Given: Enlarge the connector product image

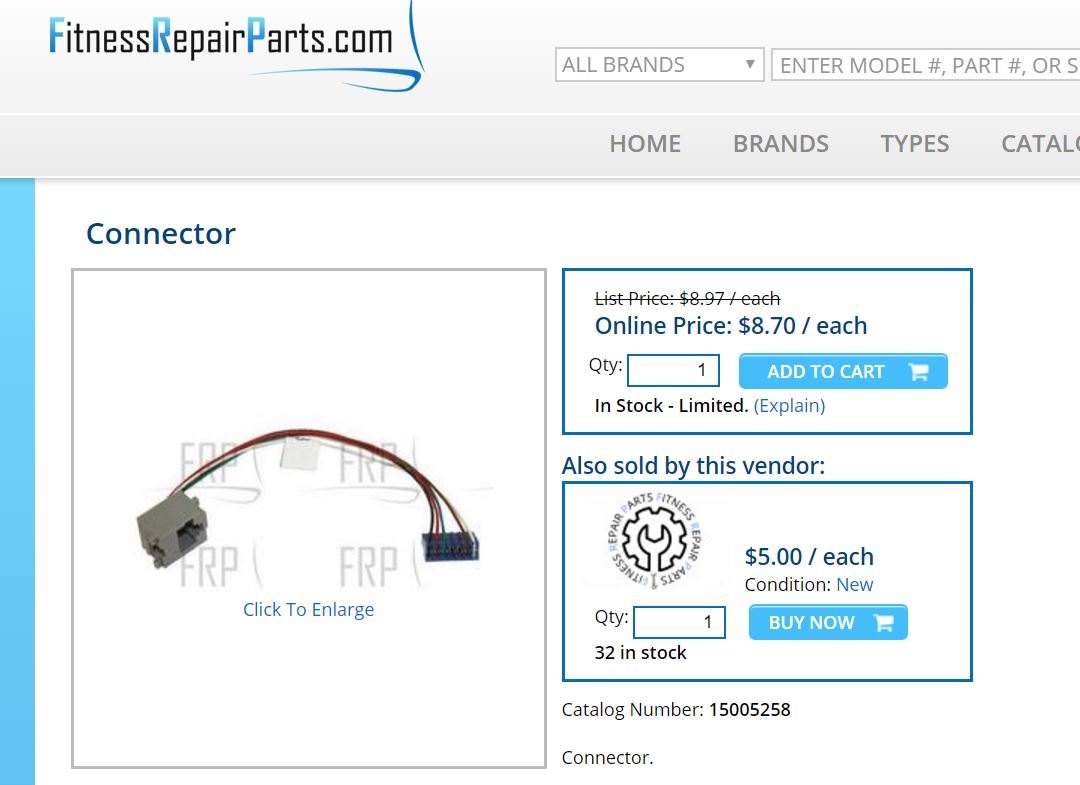Looking at the screenshot, I should pyautogui.click(x=309, y=507).
